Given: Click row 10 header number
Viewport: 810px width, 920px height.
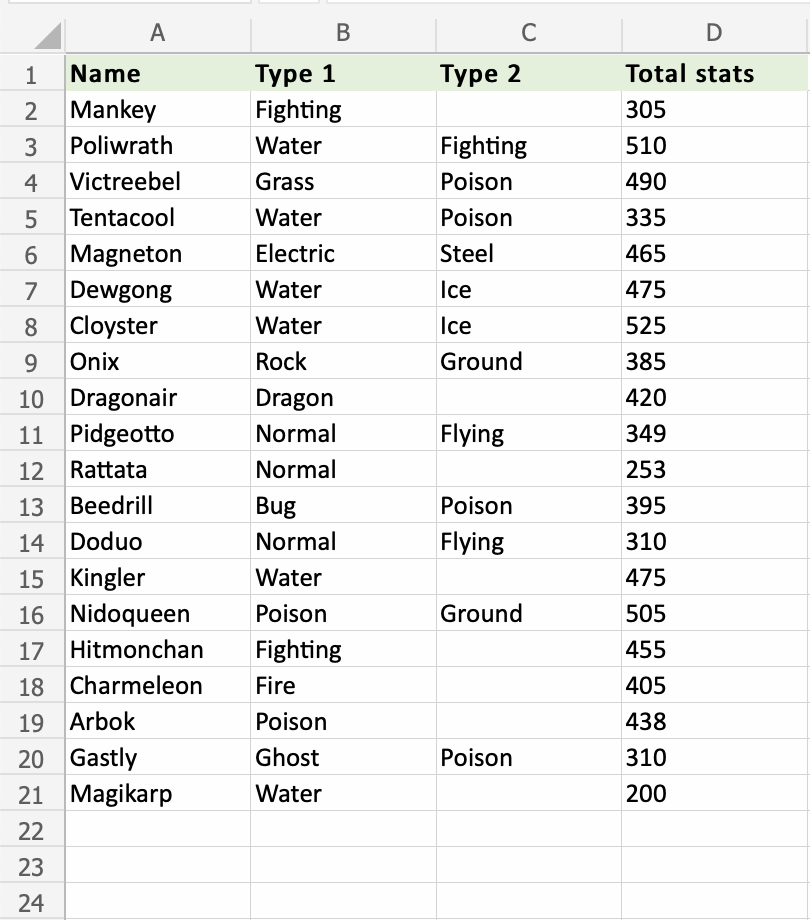Looking at the screenshot, I should (31, 398).
